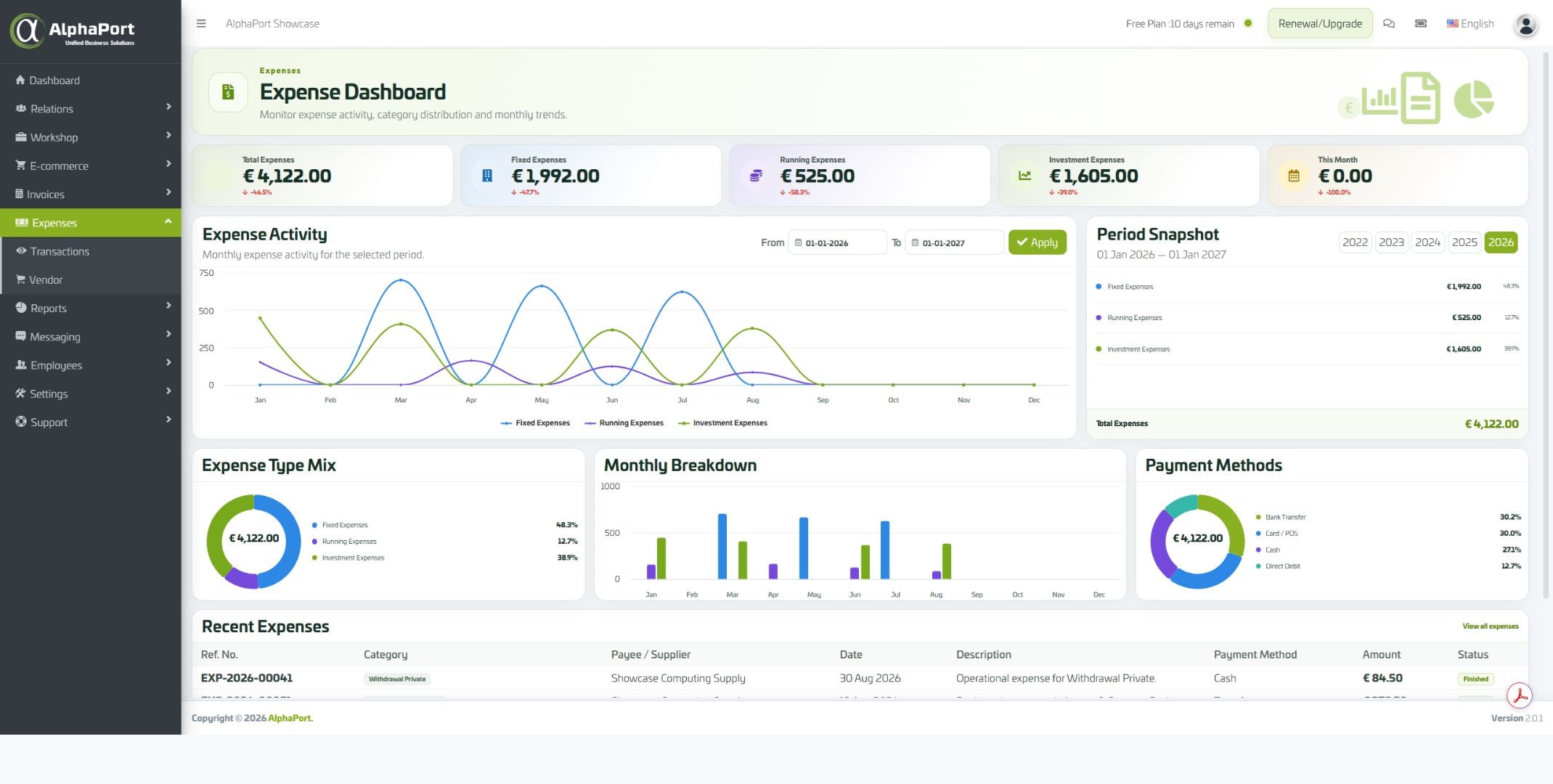The width and height of the screenshot is (1553, 784).
Task: Toggle Running Expenses series in chart legend
Action: pos(624,422)
